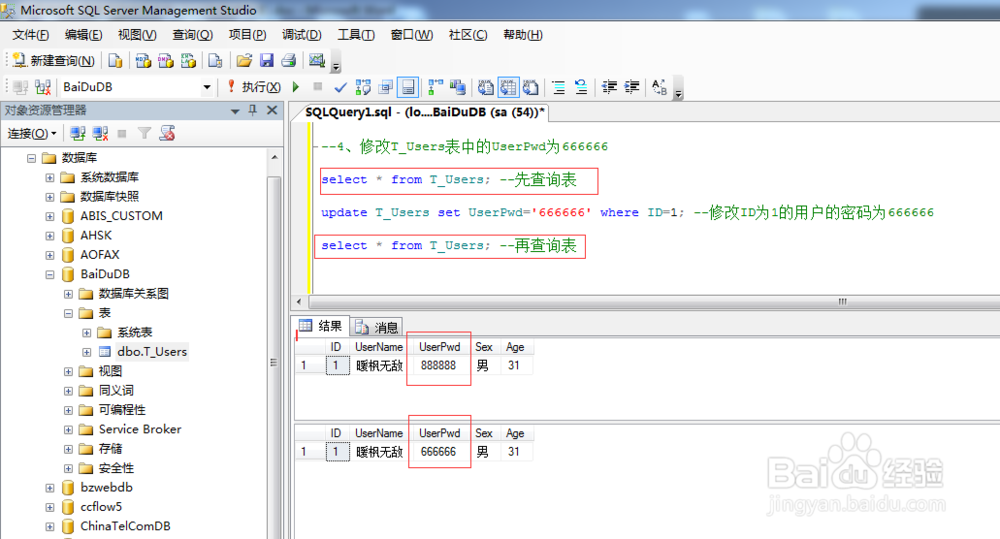Click the Design Query in Editor icon
This screenshot has height=539, width=1000.
pos(385,87)
